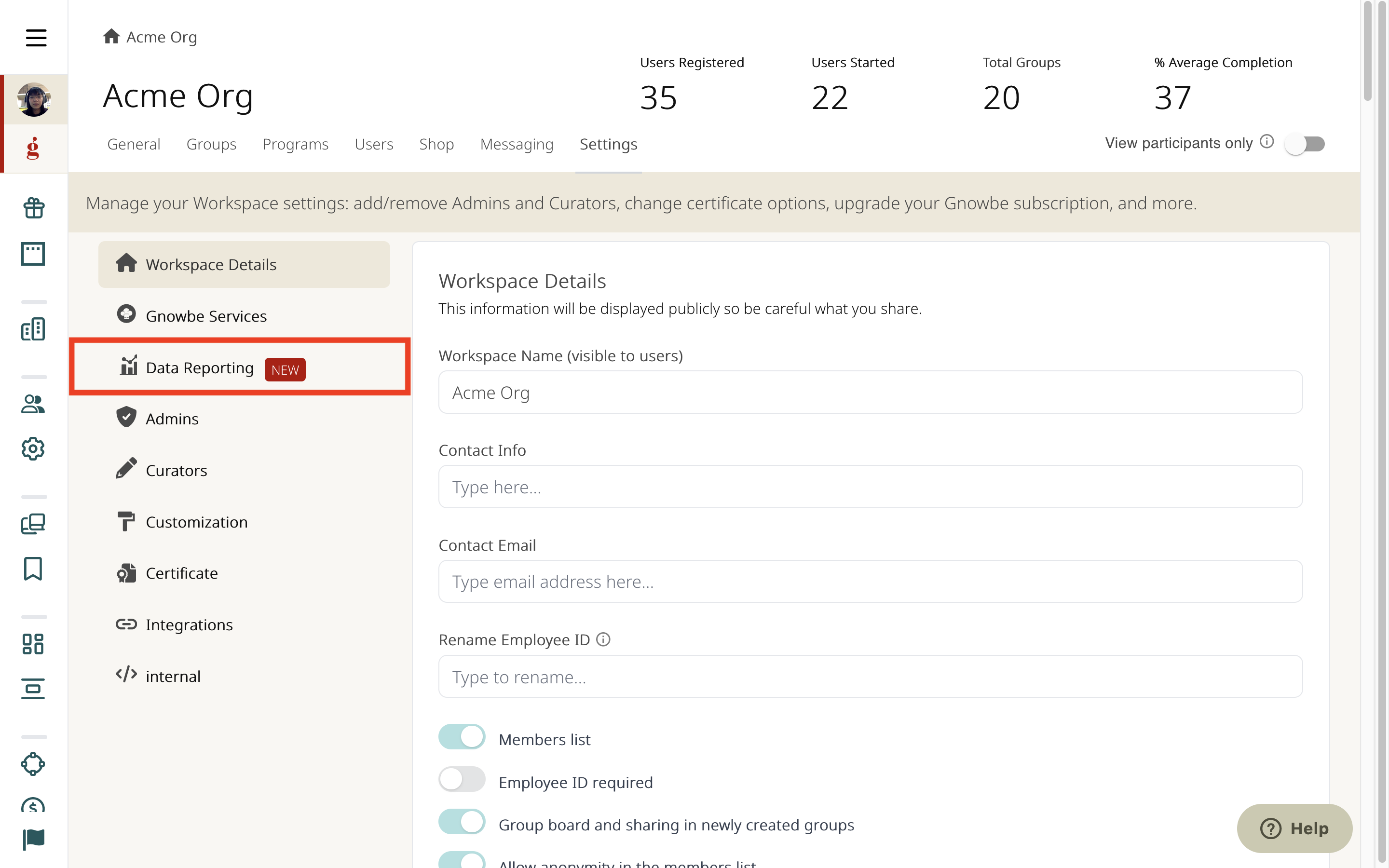Select Customization in settings list

(x=244, y=522)
